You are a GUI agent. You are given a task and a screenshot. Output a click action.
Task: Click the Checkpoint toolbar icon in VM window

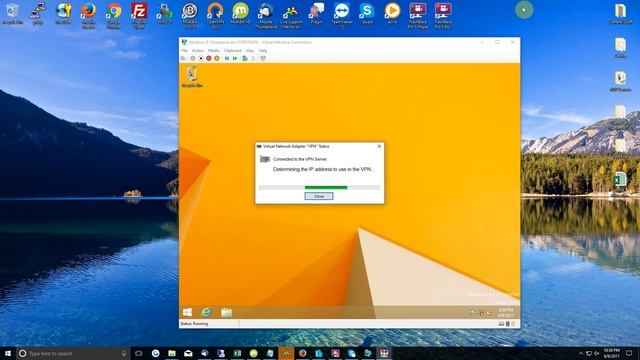pos(244,58)
